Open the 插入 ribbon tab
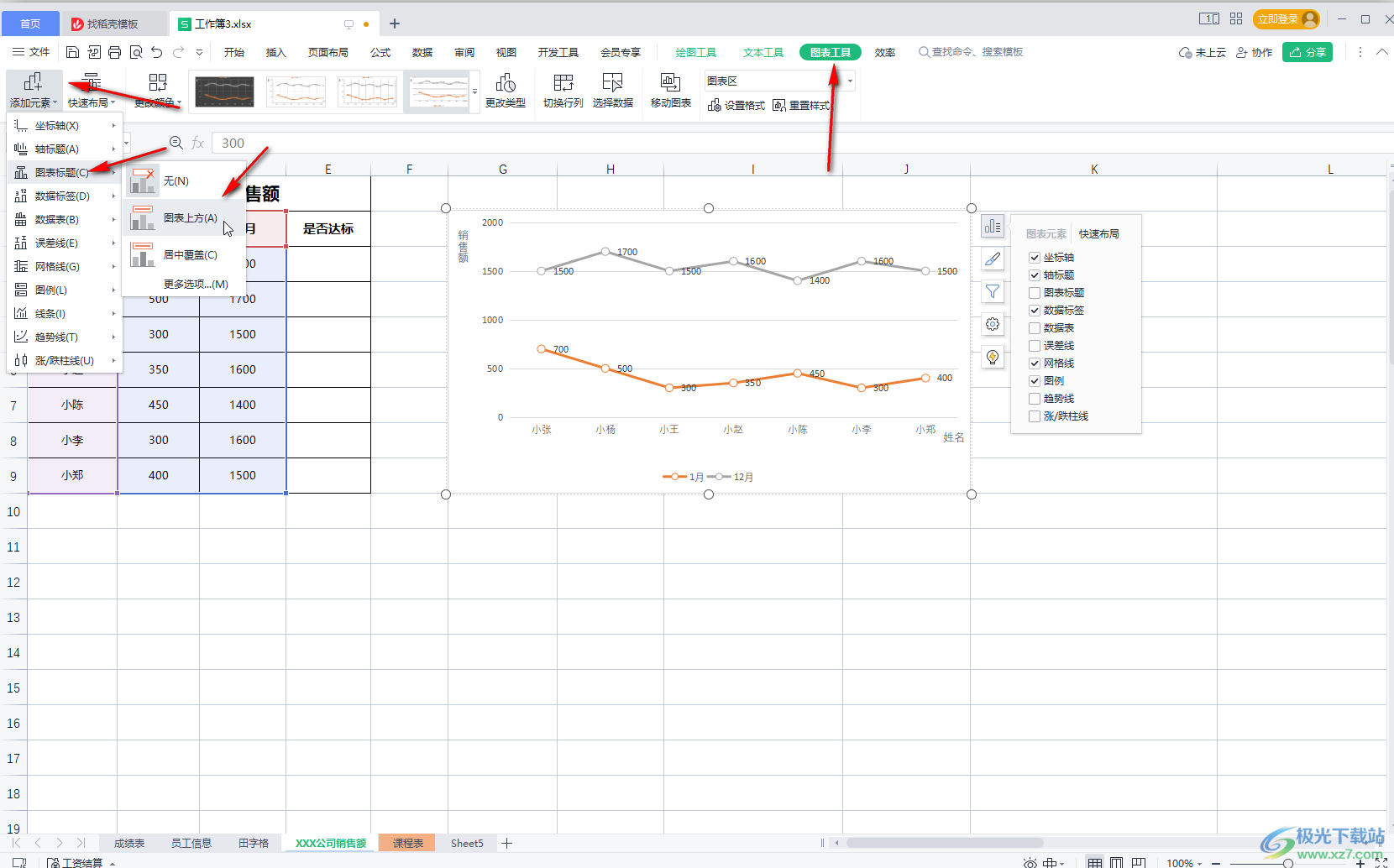The image size is (1394, 868). tap(275, 52)
